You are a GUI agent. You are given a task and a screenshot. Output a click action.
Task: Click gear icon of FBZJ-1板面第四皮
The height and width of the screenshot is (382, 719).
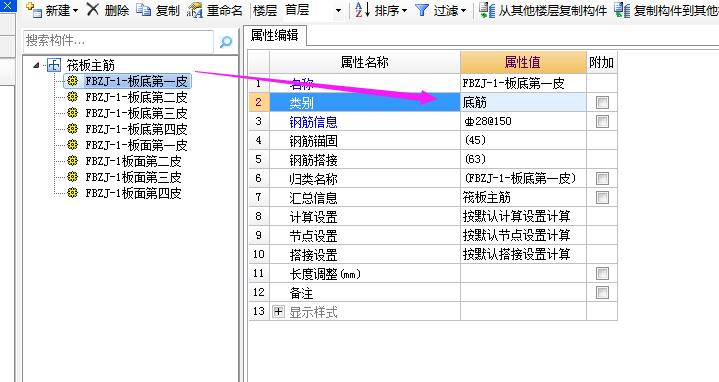pos(72,193)
